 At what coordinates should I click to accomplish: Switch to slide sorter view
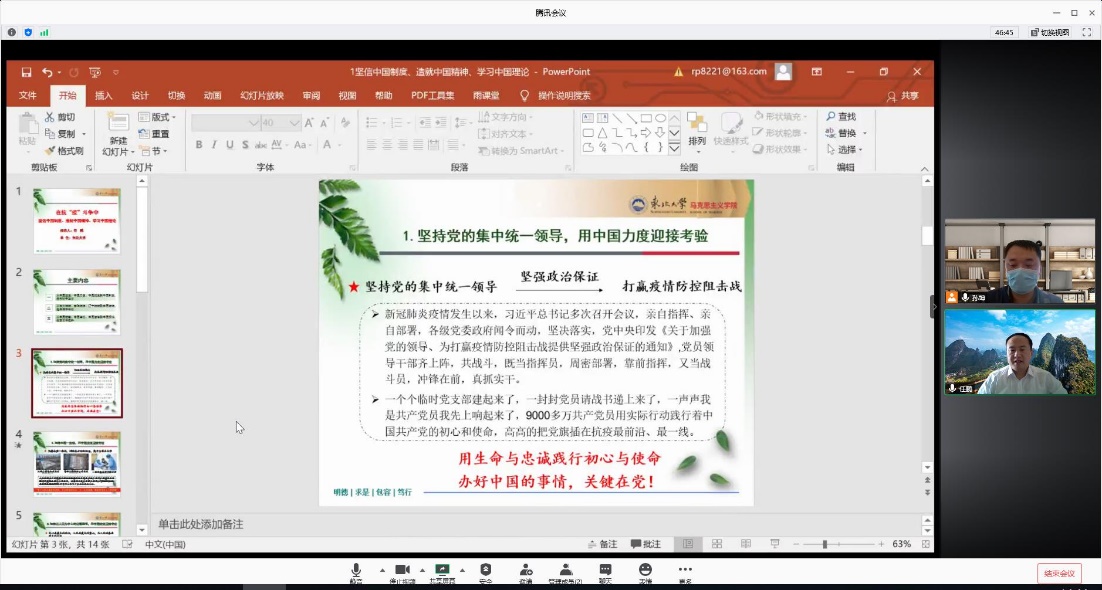tap(716, 544)
